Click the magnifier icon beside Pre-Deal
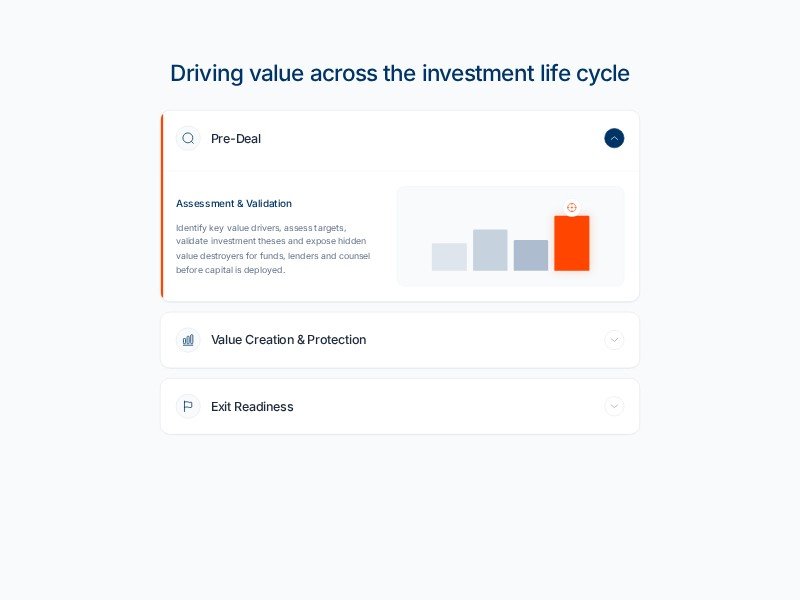This screenshot has height=600, width=800. (188, 139)
